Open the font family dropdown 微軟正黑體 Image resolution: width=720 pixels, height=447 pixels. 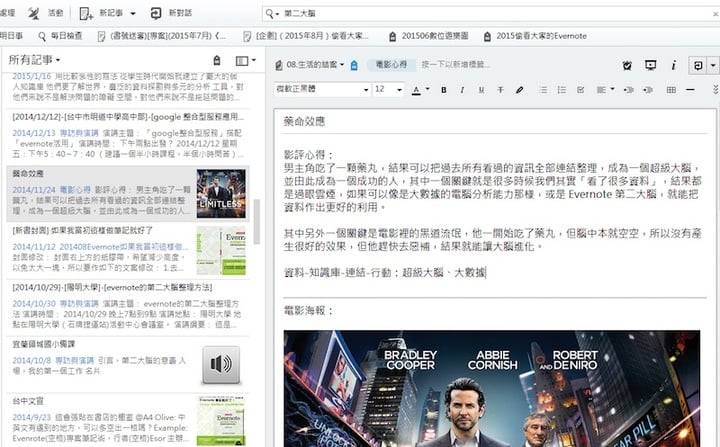tap(319, 90)
